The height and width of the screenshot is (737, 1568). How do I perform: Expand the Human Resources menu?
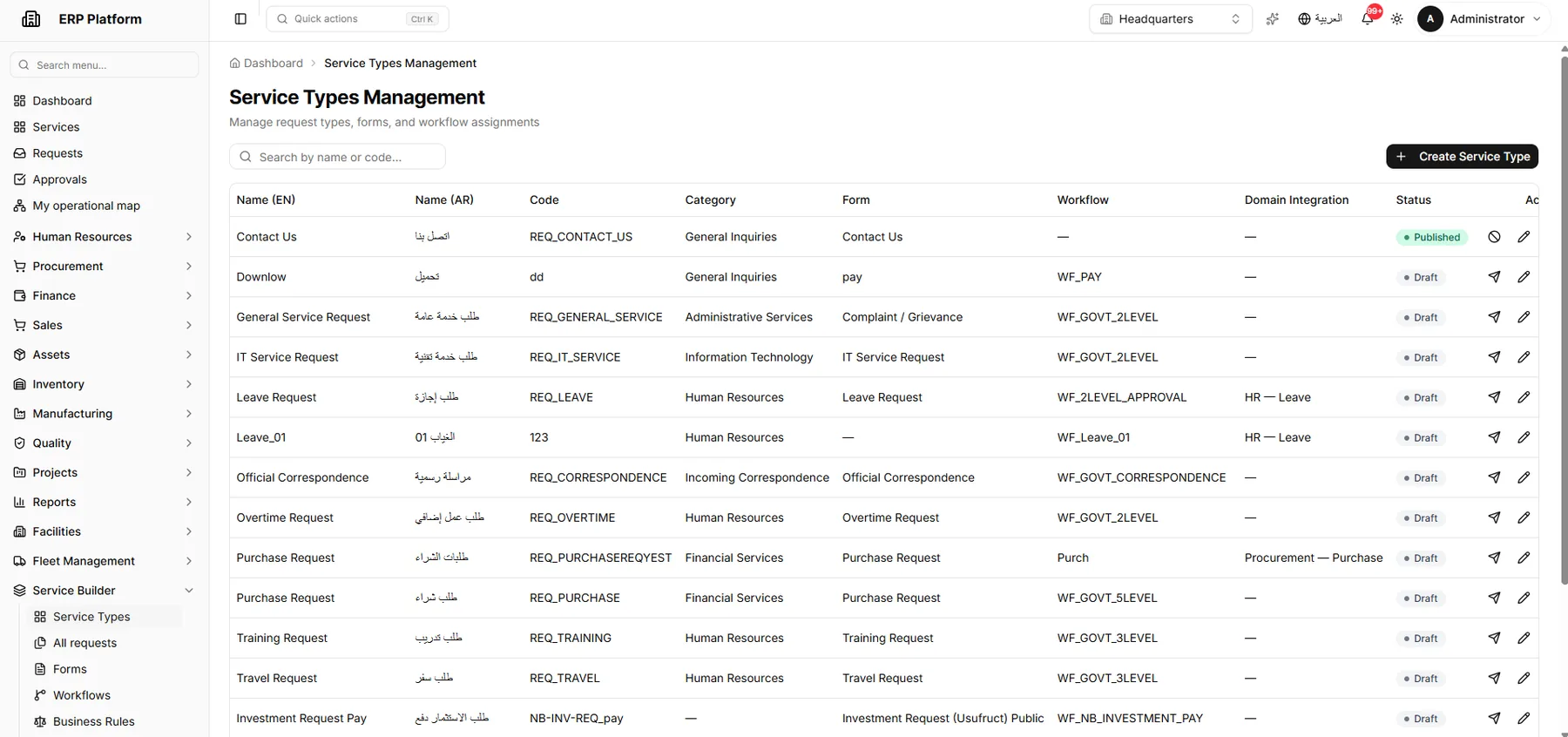coord(104,237)
